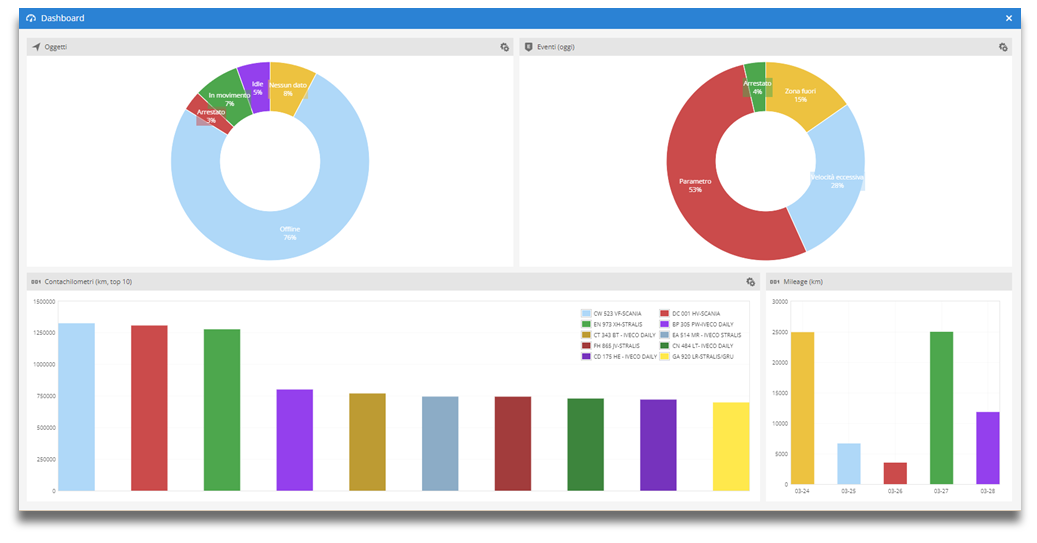1037x543 pixels.
Task: Select the Velocità eccessiva 28% slice
Action: point(837,181)
